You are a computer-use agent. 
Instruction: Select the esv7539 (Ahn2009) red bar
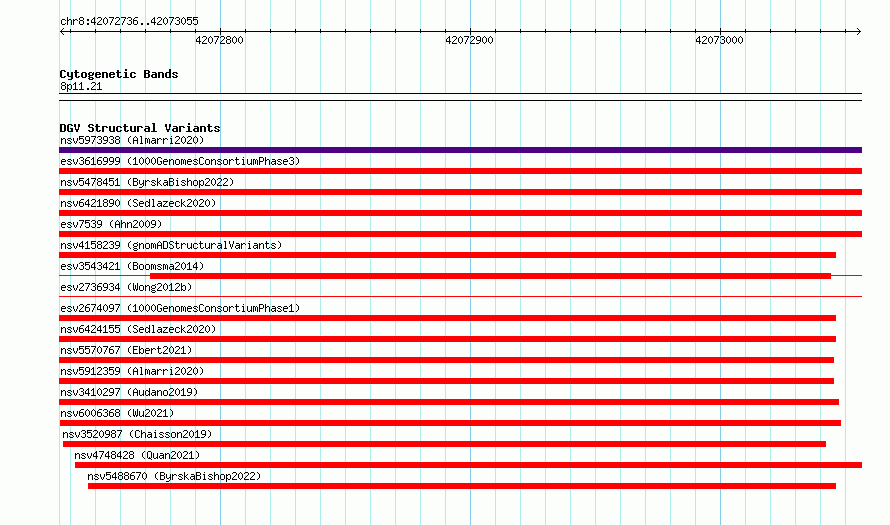(x=460, y=234)
